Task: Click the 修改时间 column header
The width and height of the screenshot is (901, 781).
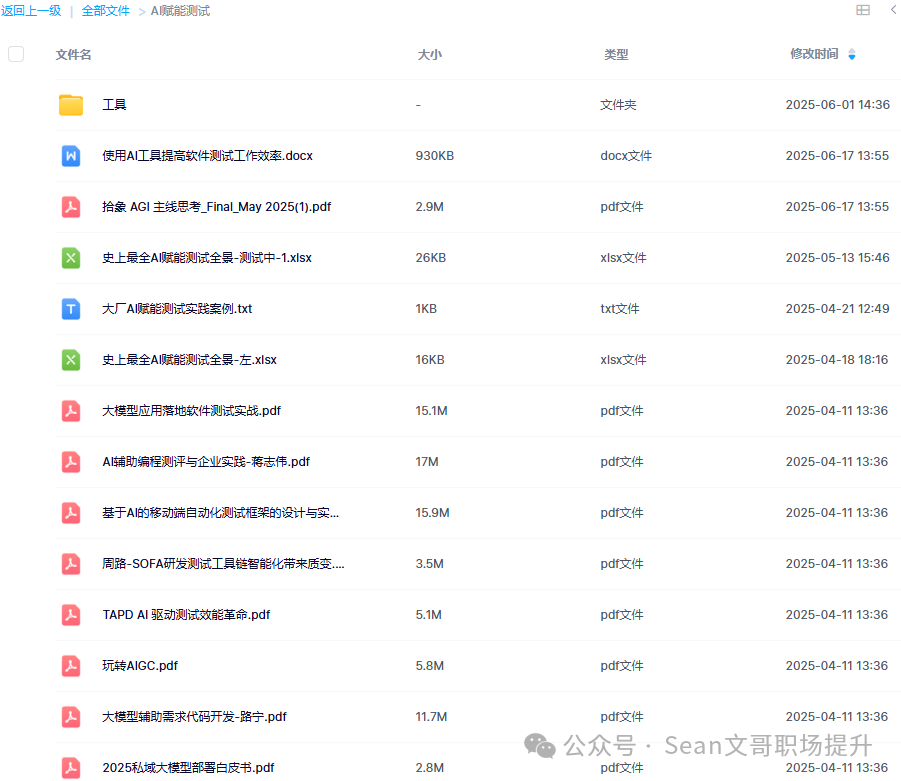Action: coord(814,54)
